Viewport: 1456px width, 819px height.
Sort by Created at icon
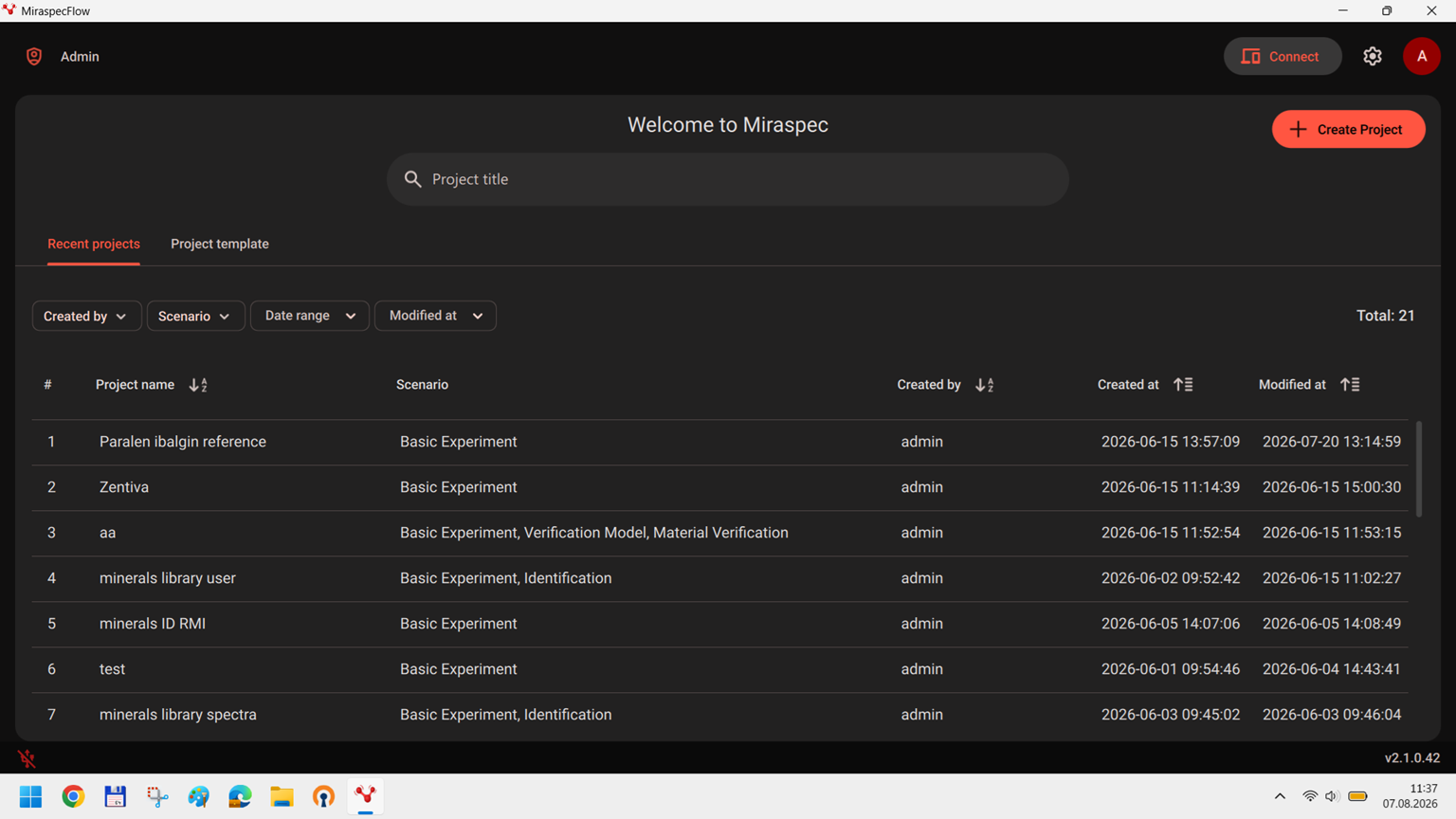click(x=1183, y=385)
